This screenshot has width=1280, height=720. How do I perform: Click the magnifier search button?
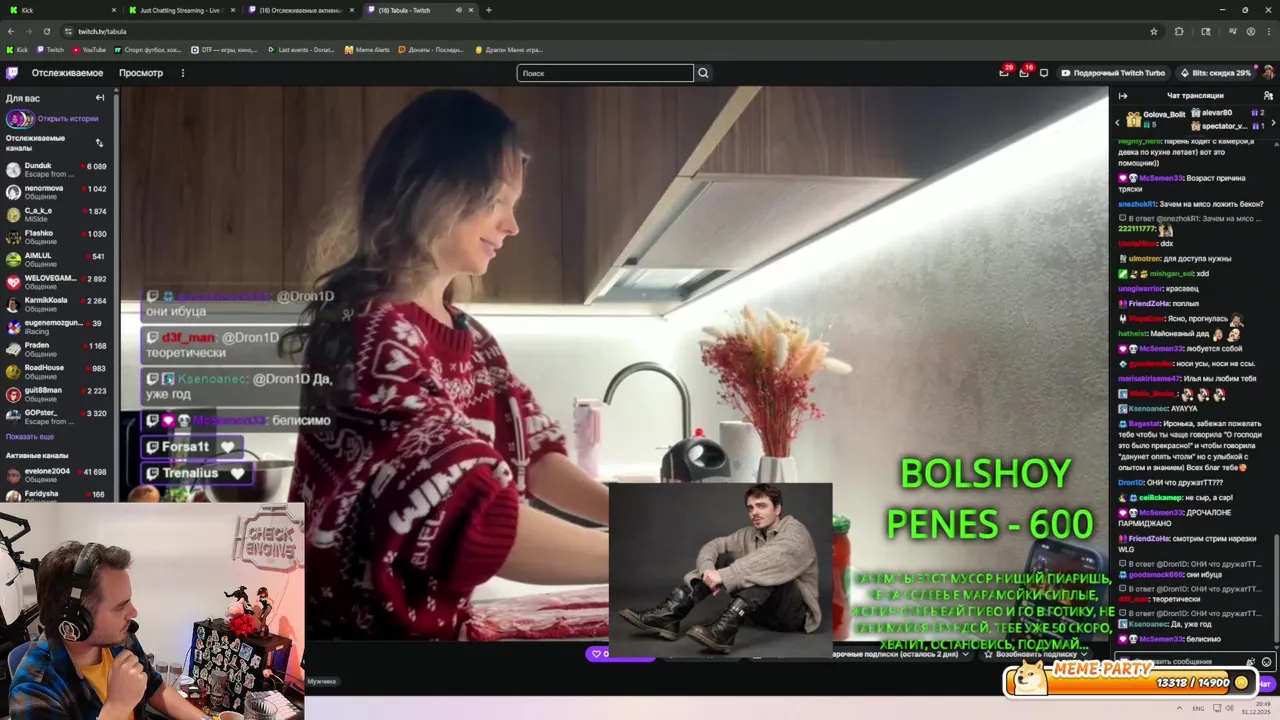[x=703, y=73]
